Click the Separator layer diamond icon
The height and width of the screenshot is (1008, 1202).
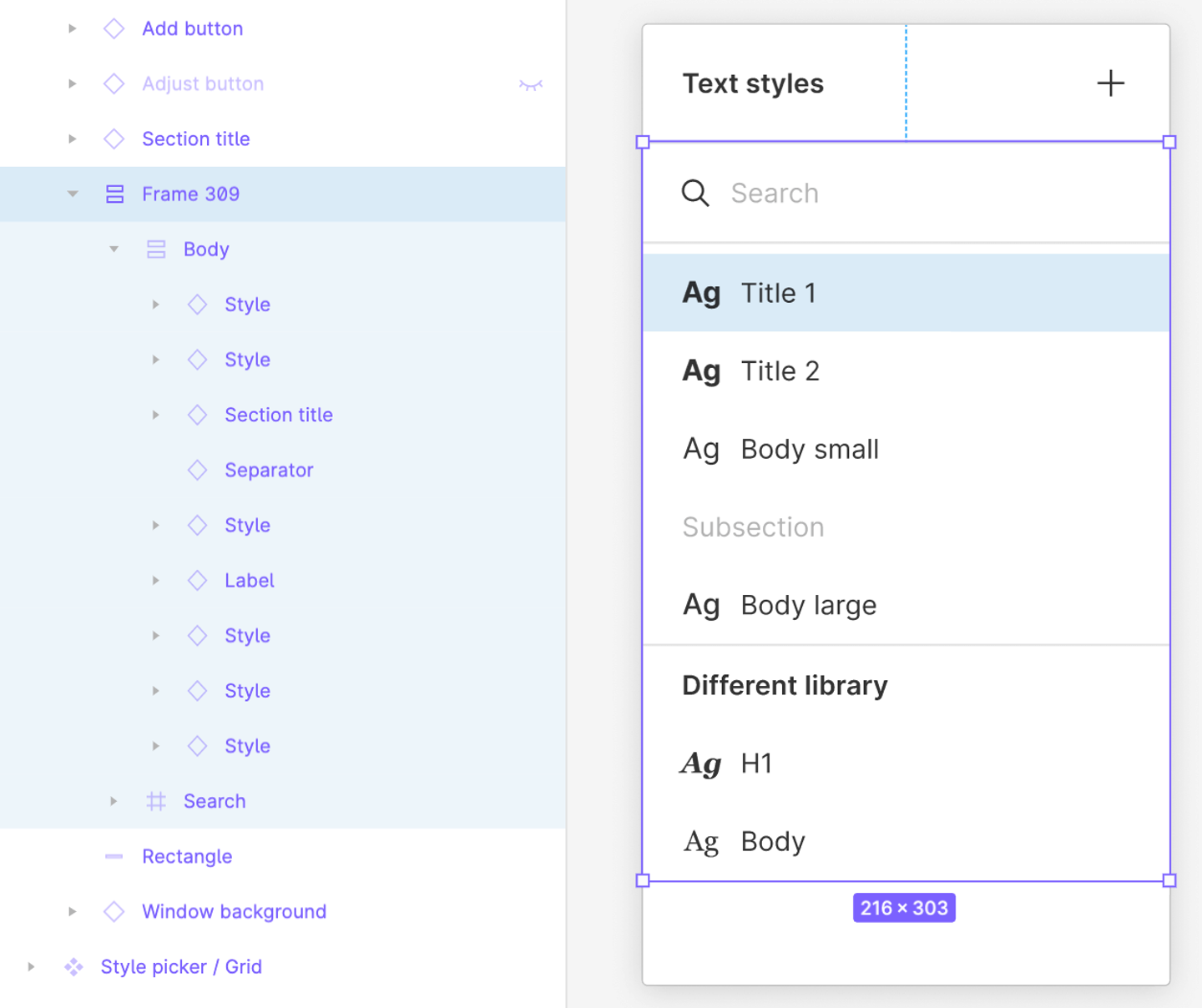tap(197, 471)
